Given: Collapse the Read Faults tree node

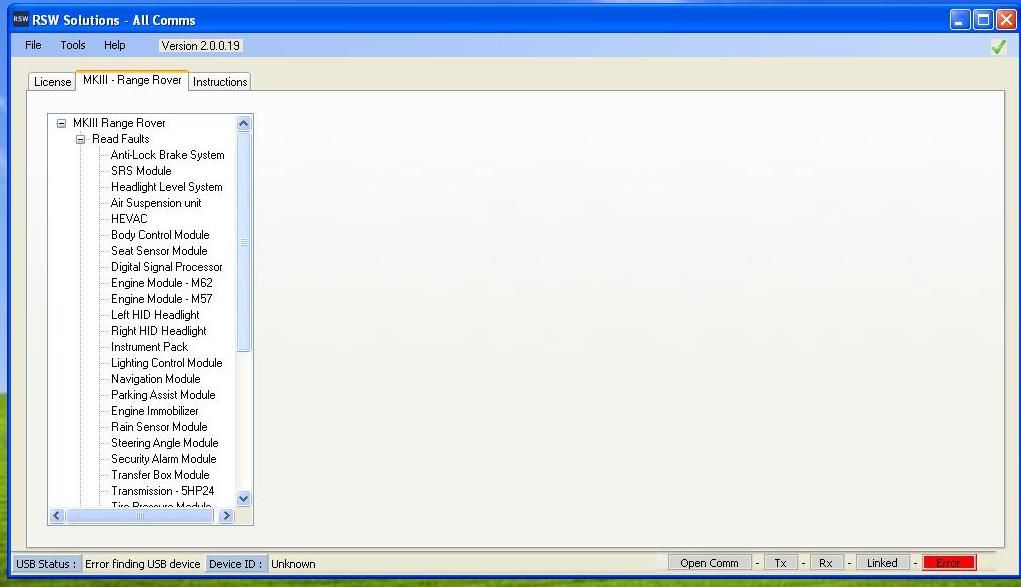Looking at the screenshot, I should pyautogui.click(x=81, y=139).
